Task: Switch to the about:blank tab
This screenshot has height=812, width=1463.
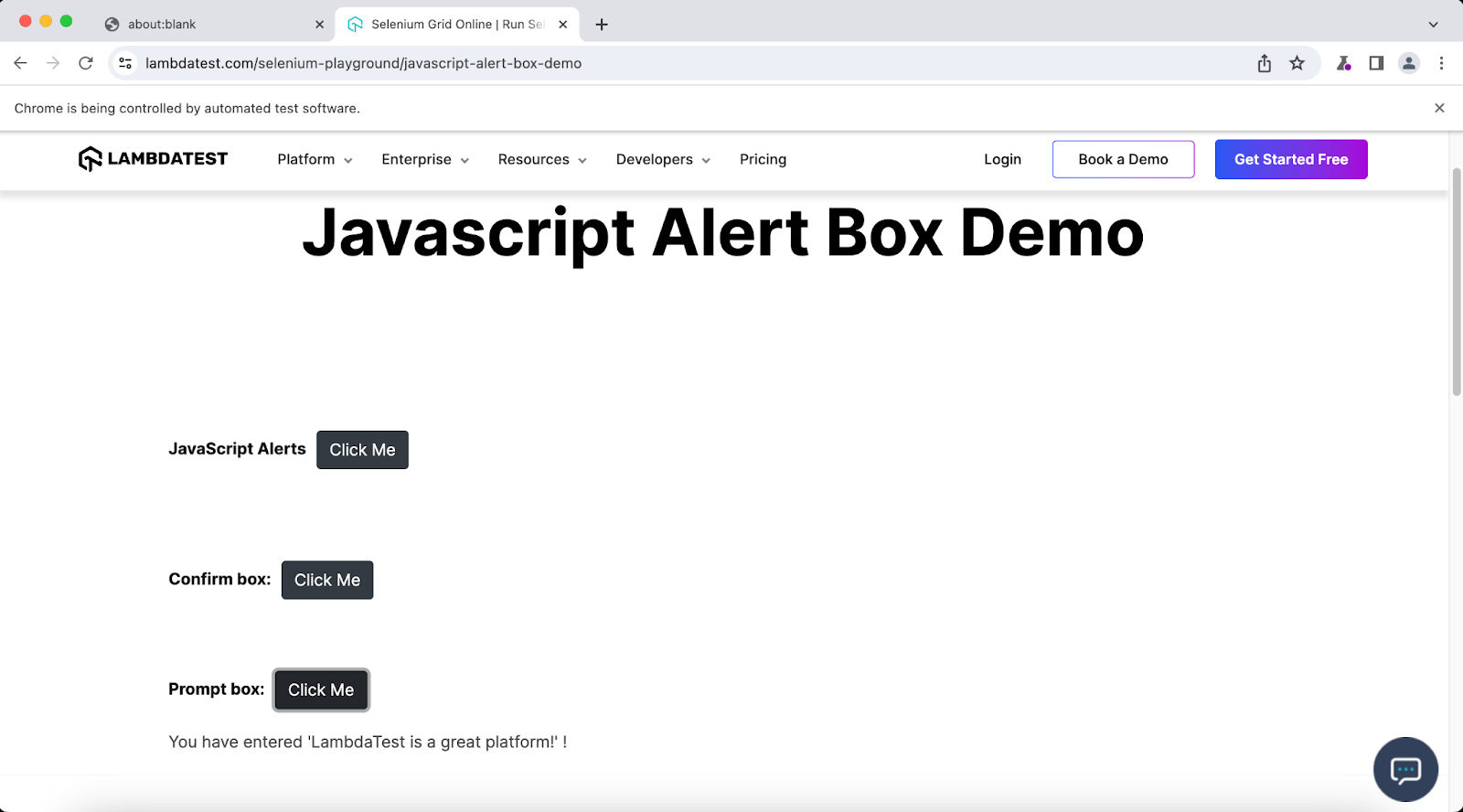Action: pos(213,25)
